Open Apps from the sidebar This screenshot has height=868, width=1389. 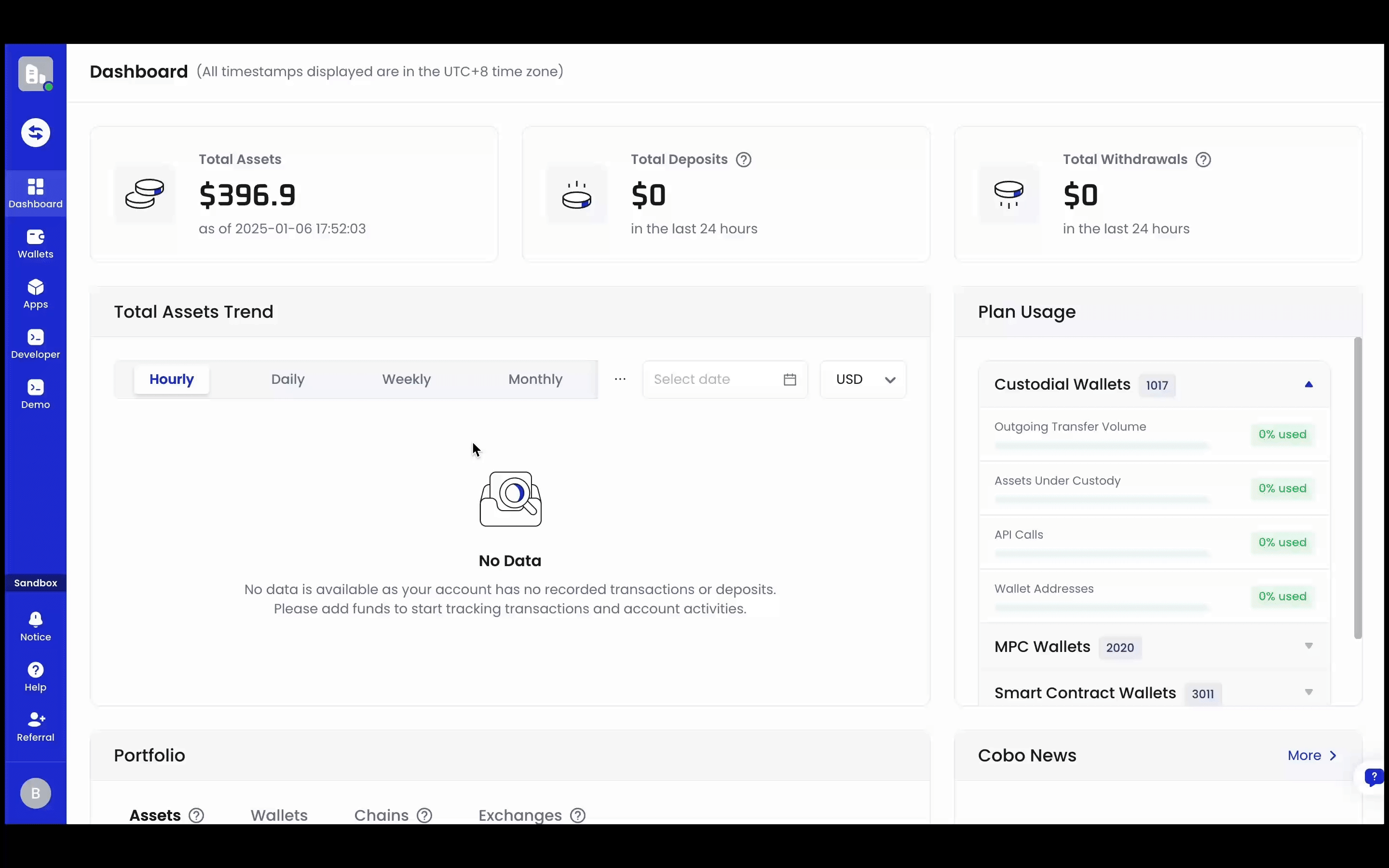(36, 294)
